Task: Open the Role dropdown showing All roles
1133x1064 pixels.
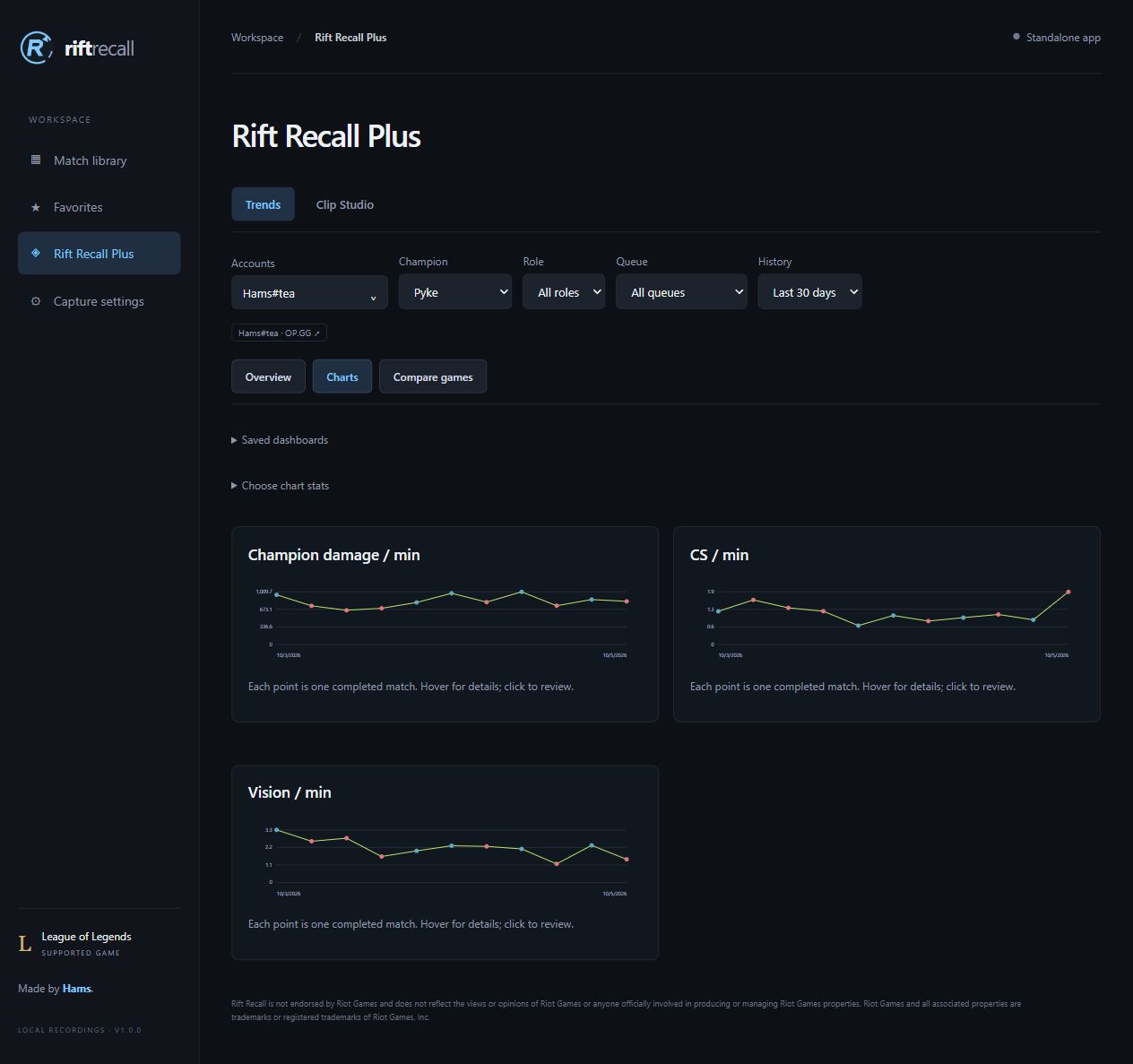Action: 564,292
